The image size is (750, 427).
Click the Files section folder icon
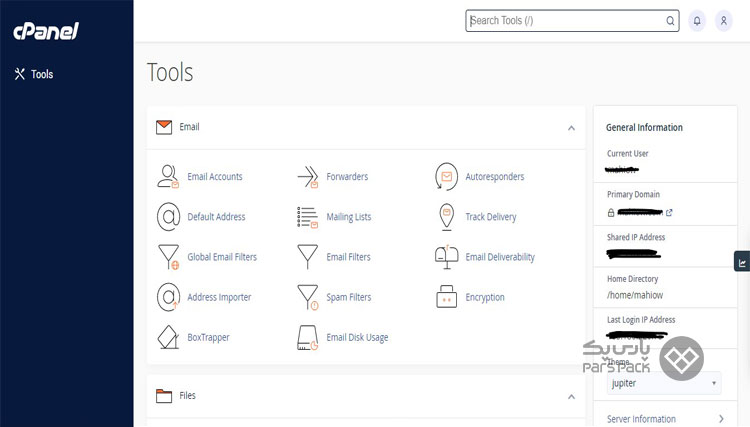tap(164, 396)
